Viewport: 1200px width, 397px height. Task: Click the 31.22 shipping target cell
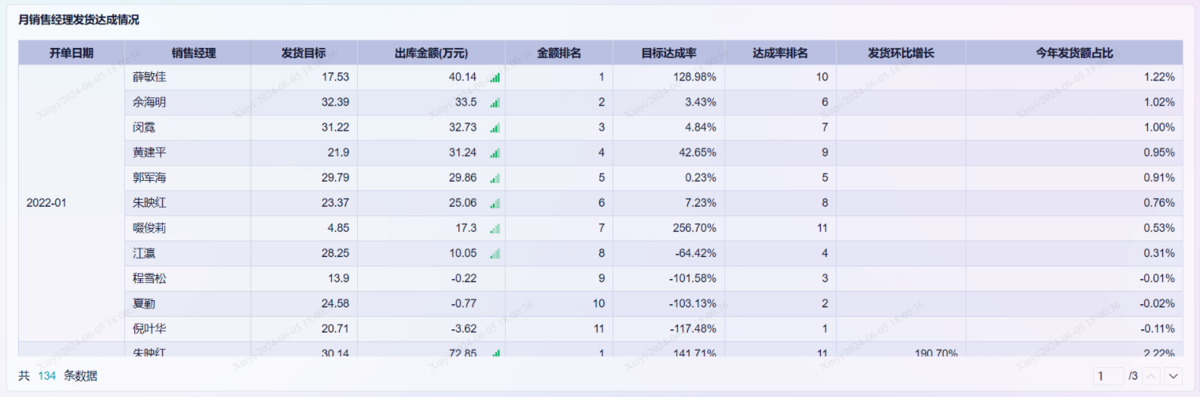tap(304, 127)
